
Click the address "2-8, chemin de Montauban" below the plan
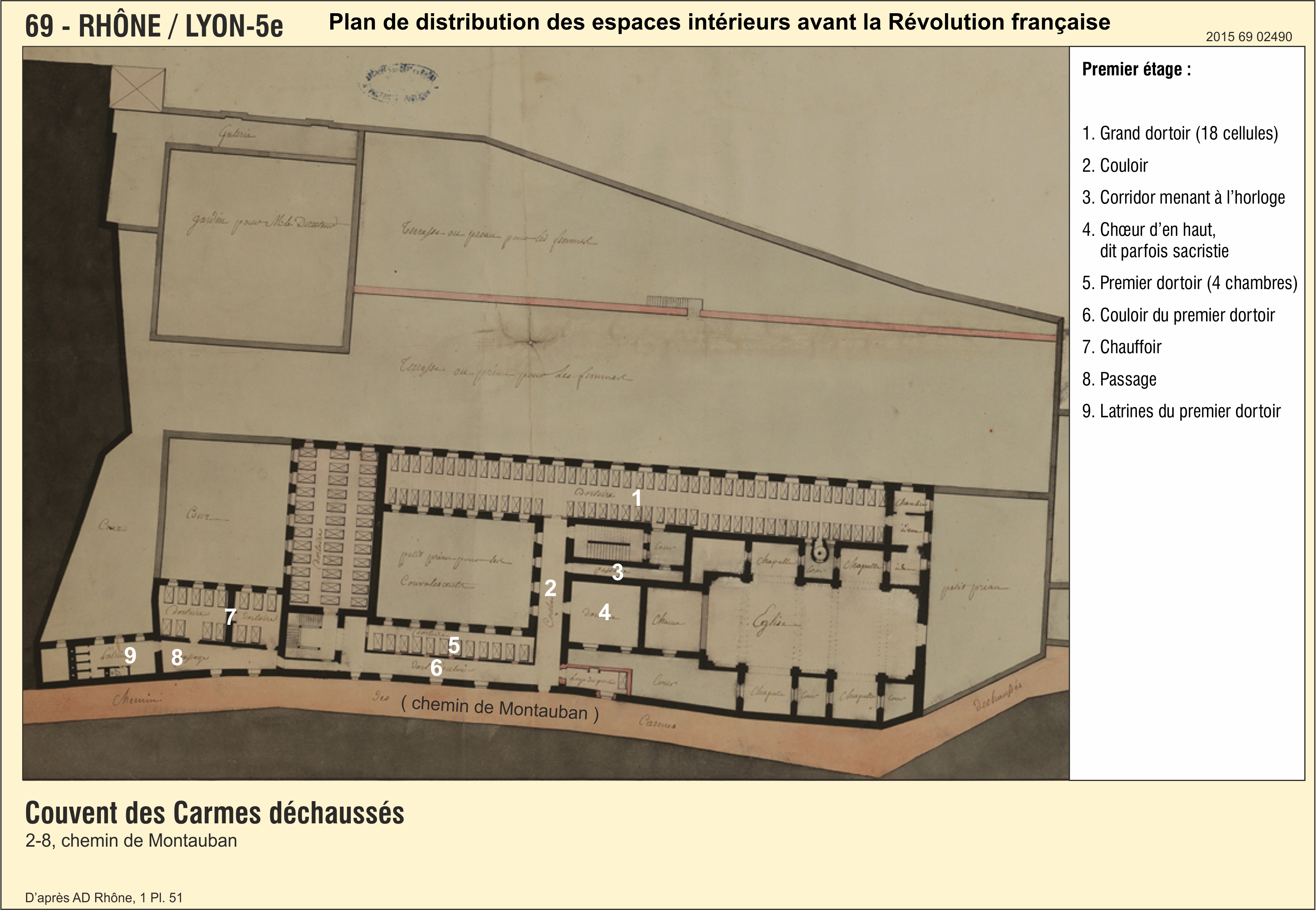tap(131, 841)
